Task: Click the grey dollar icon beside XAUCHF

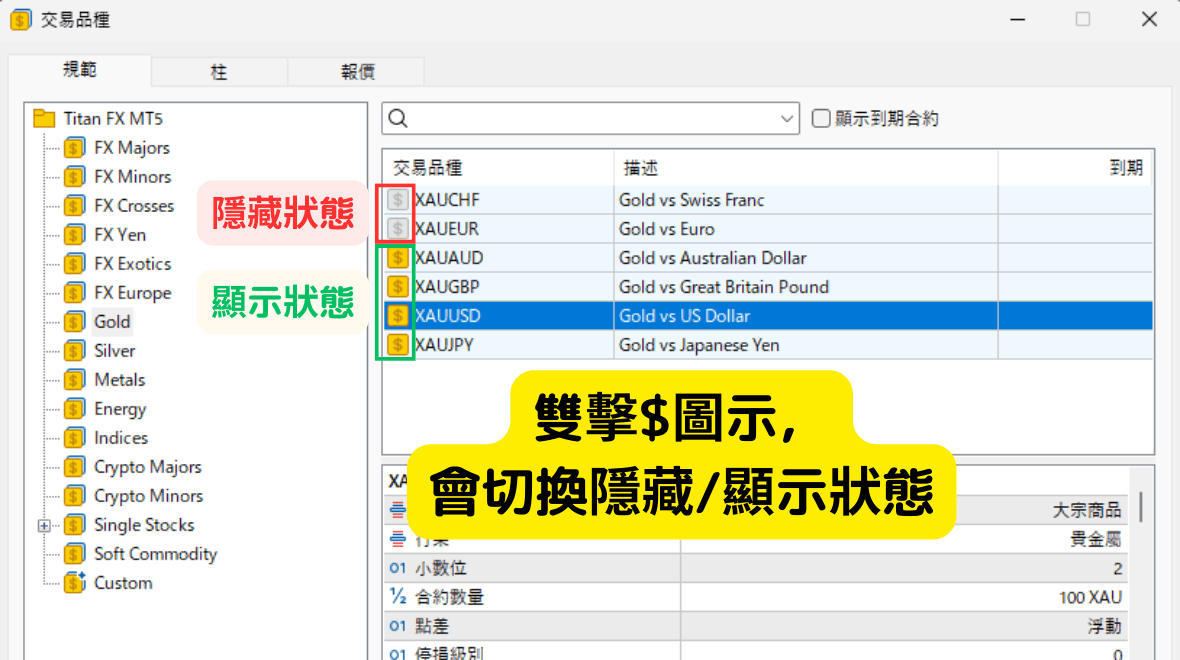Action: 398,200
